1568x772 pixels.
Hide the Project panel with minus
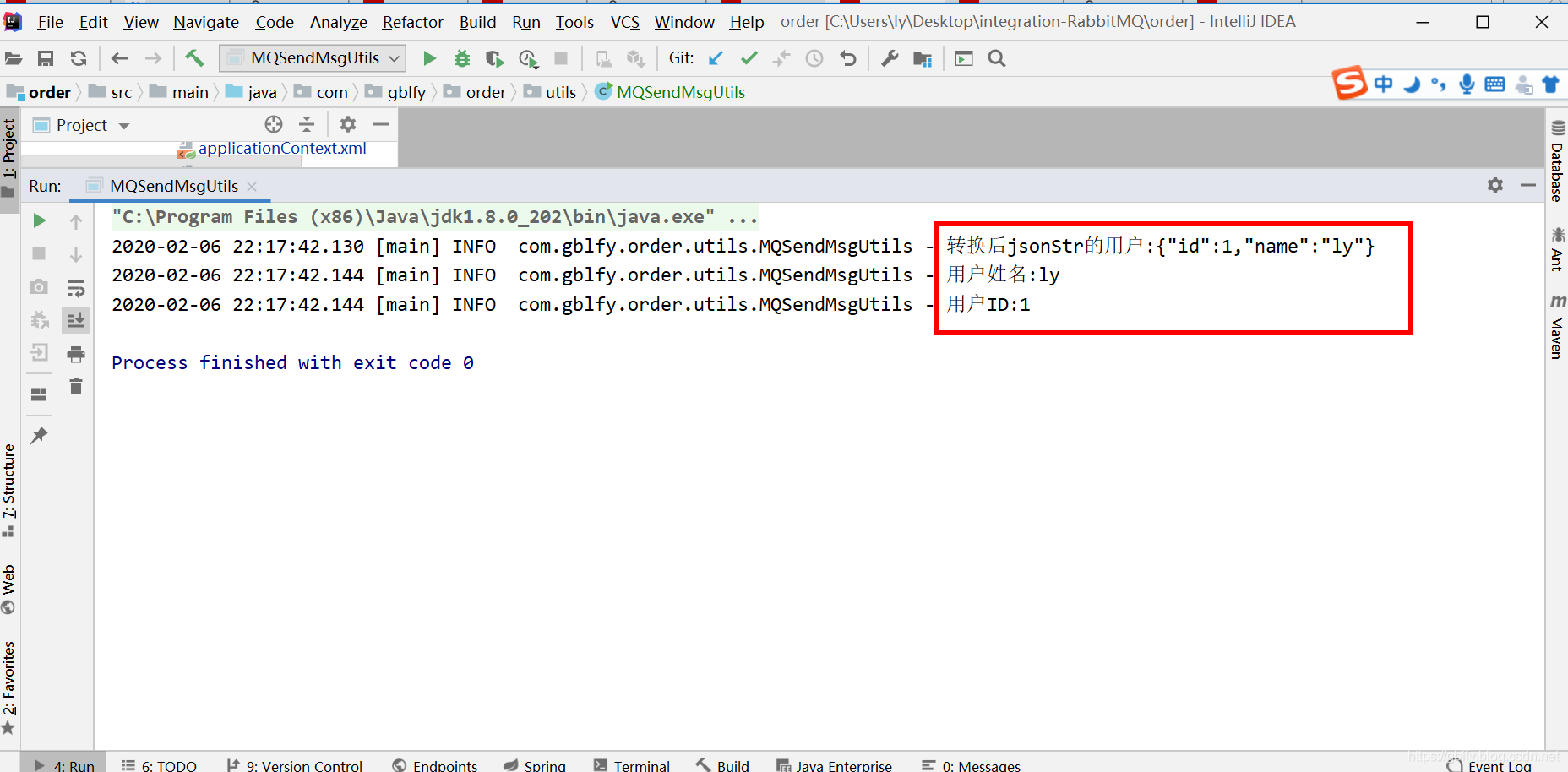click(x=381, y=124)
